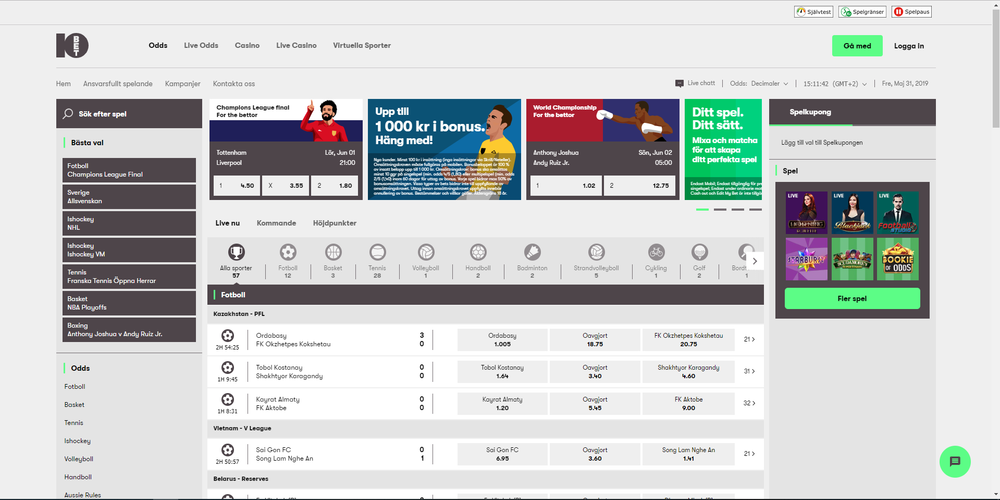Screen dimensions: 1000x500
Task: Bet on Tottenham at 4.50
Action: pos(237,186)
